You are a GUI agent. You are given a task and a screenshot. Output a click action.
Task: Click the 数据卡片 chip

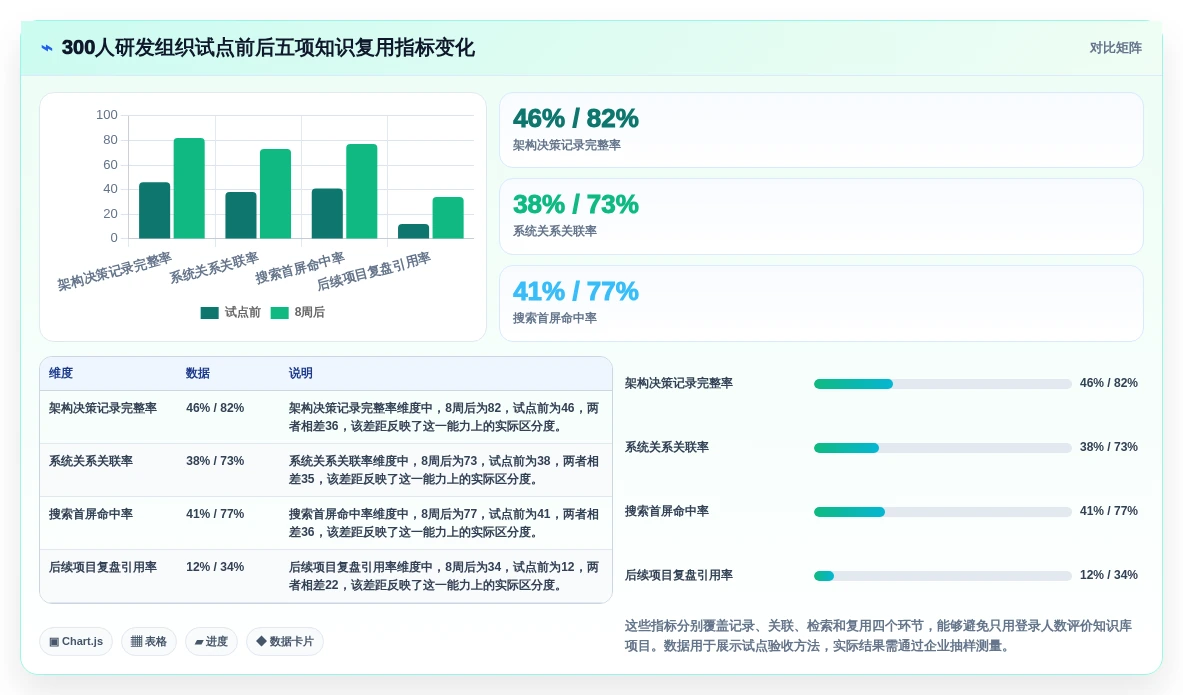point(284,641)
